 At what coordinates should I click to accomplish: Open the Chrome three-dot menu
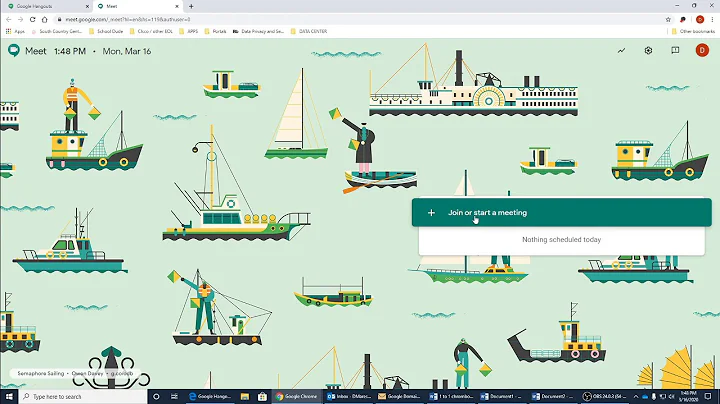(712, 19)
